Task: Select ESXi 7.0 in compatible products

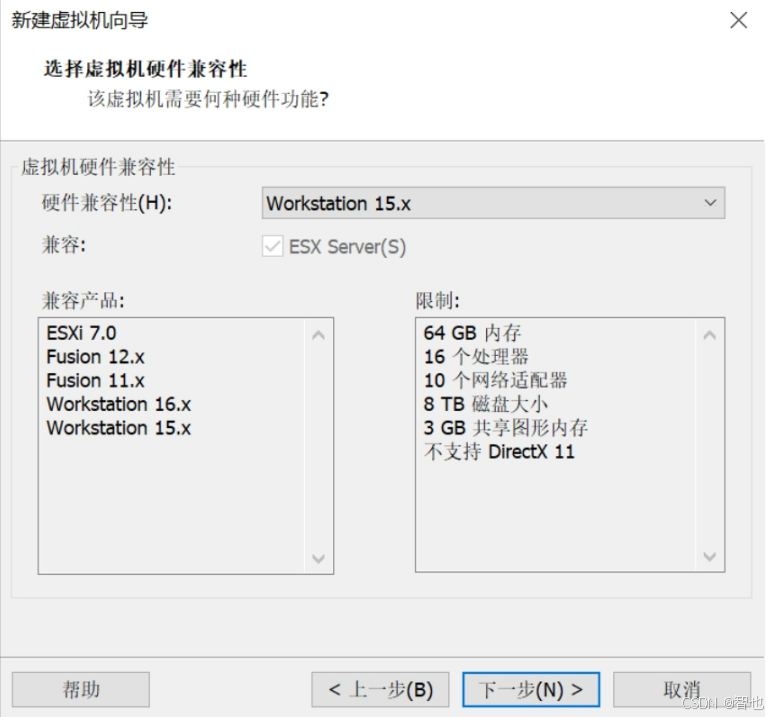Action: click(81, 333)
